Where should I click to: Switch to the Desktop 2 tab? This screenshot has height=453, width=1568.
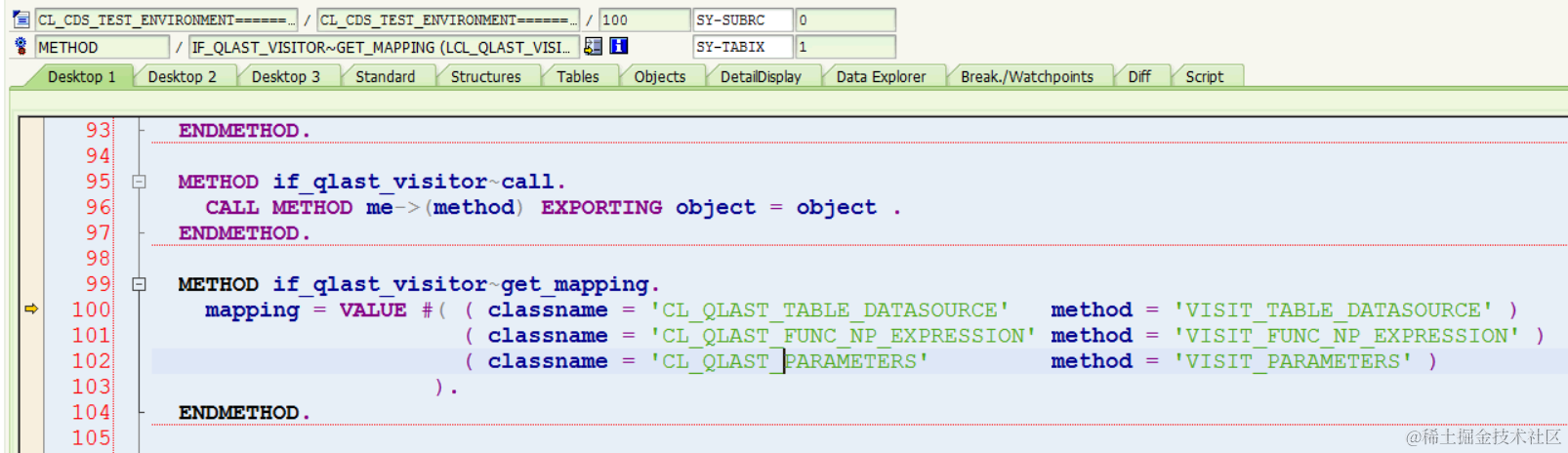(182, 76)
